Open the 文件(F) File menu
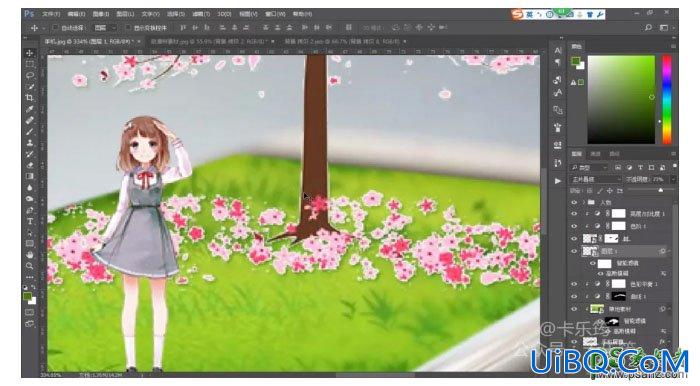Viewport: 700px width, 386px height. pyautogui.click(x=51, y=14)
